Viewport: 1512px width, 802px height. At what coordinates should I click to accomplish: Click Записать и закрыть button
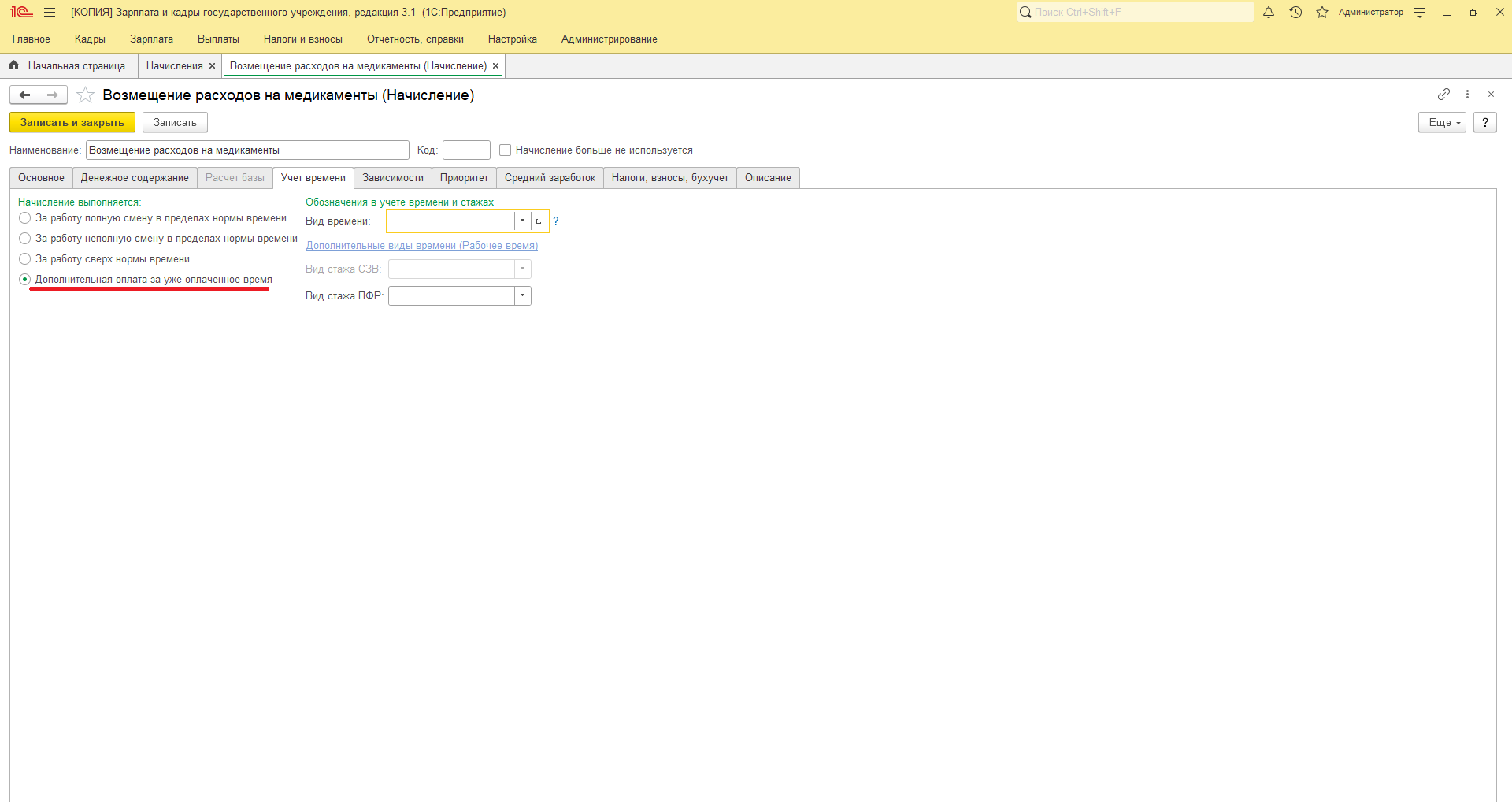tap(72, 123)
